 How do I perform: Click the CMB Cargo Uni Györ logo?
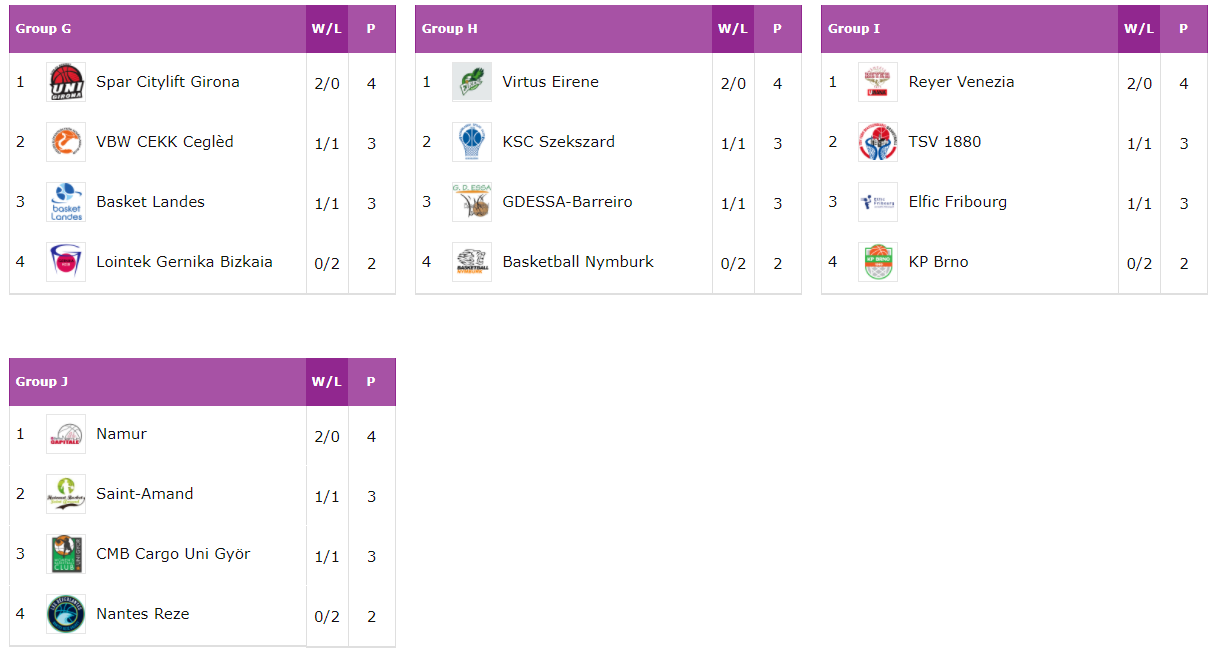(66, 554)
